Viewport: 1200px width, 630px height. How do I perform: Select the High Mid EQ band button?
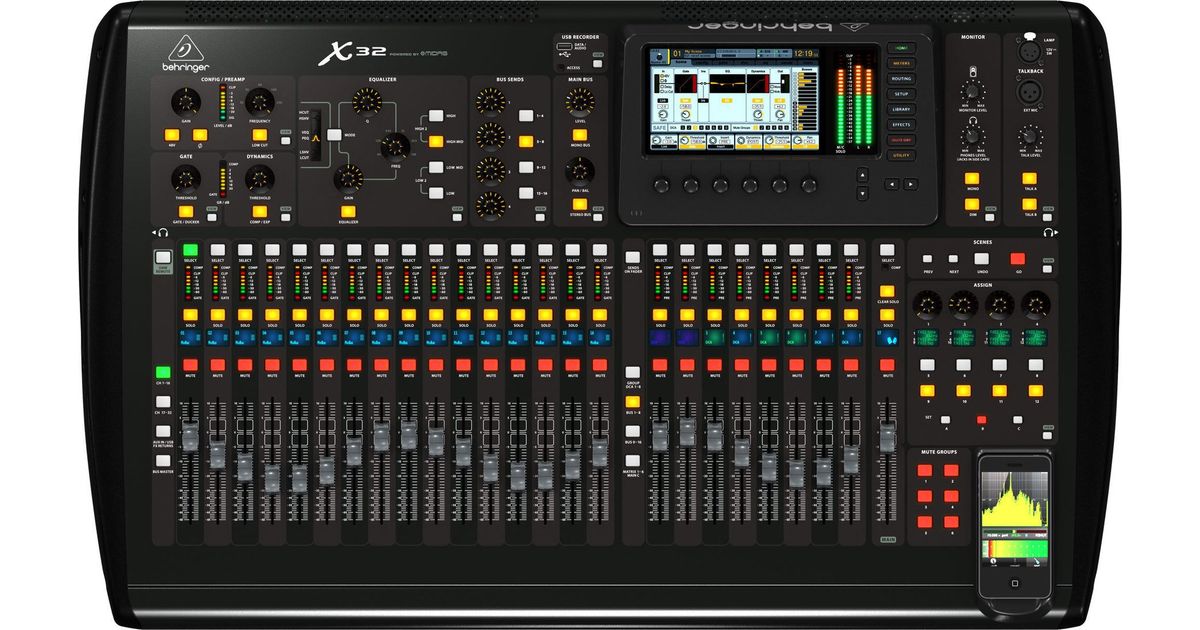437,141
